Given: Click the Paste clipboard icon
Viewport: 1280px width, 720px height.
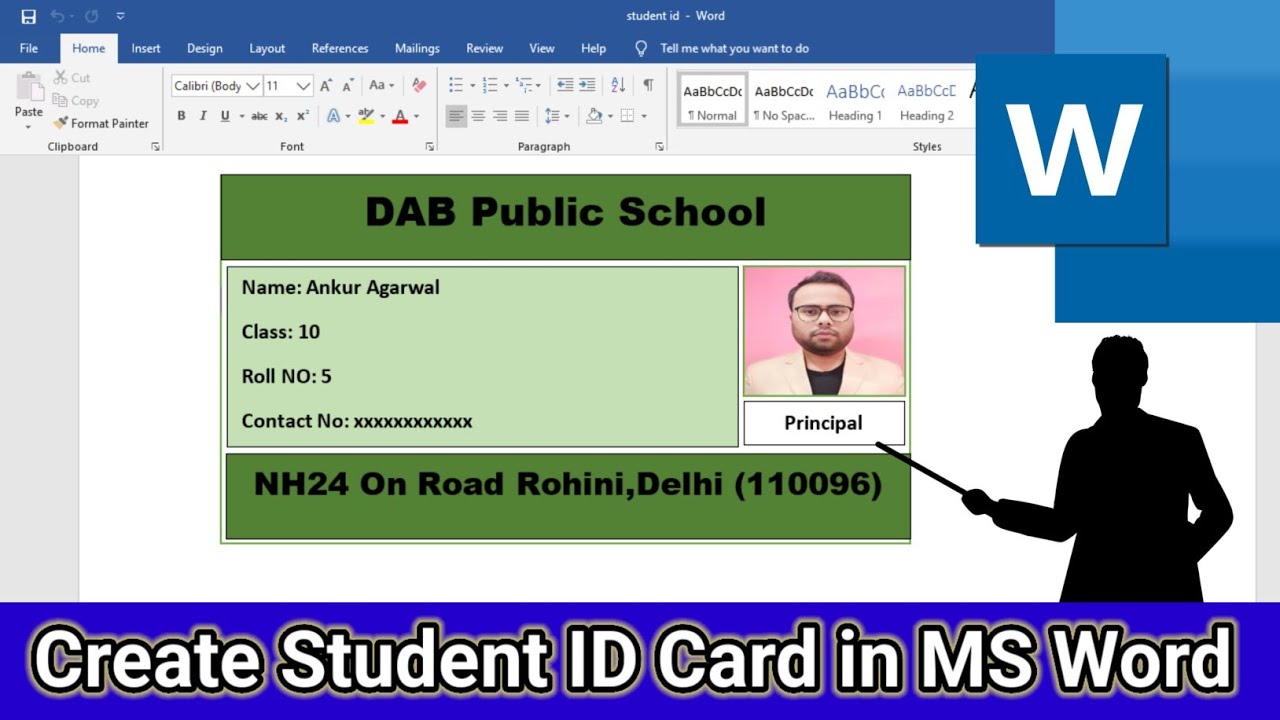Looking at the screenshot, I should coord(29,87).
